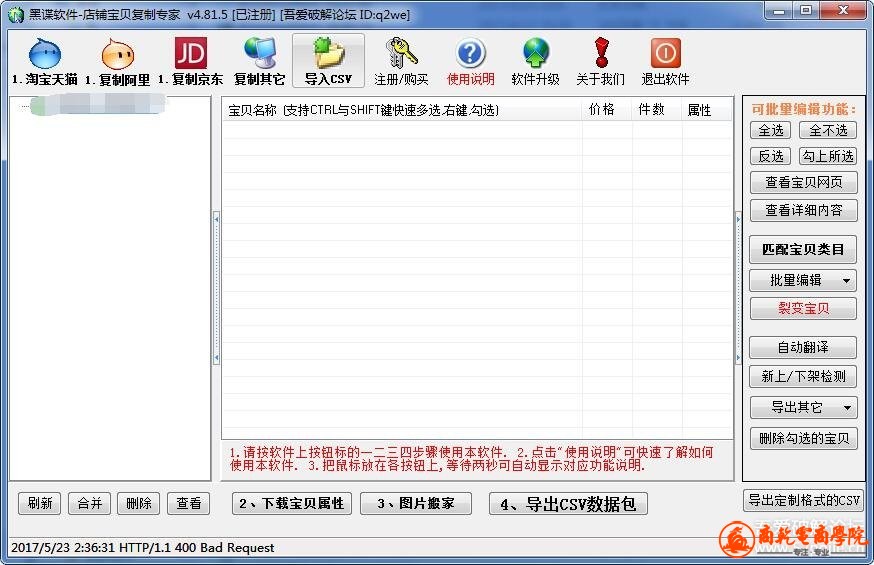This screenshot has height=565, width=874.
Task: Sort list by 价格 column header
Action: point(602,110)
